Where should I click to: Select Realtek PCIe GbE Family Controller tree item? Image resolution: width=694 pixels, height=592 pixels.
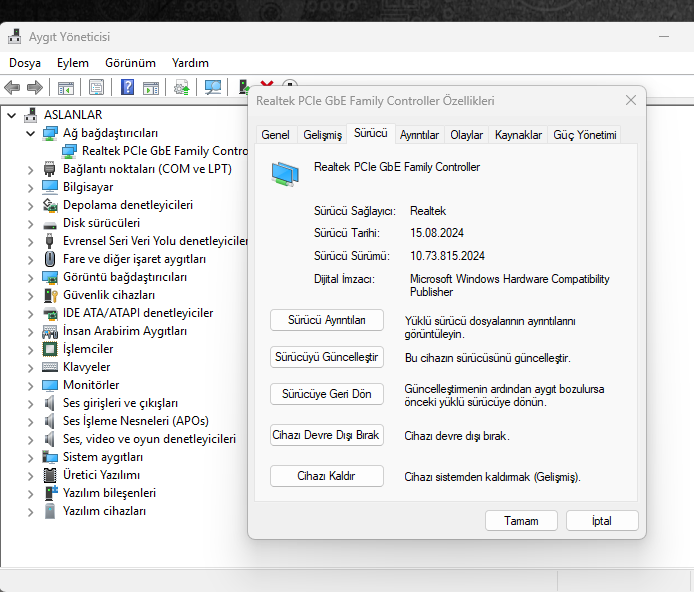[x=164, y=151]
